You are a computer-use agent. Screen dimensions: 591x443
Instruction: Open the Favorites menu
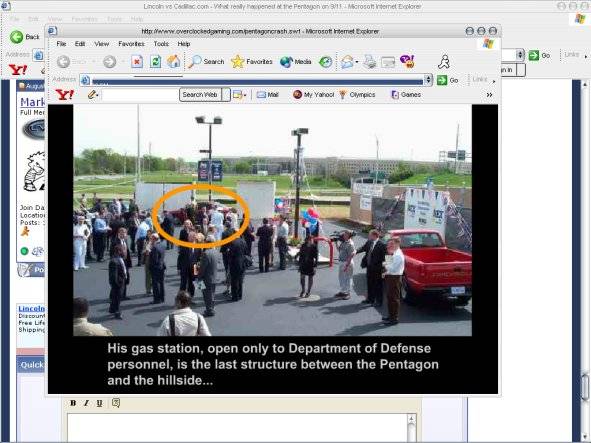[131, 44]
